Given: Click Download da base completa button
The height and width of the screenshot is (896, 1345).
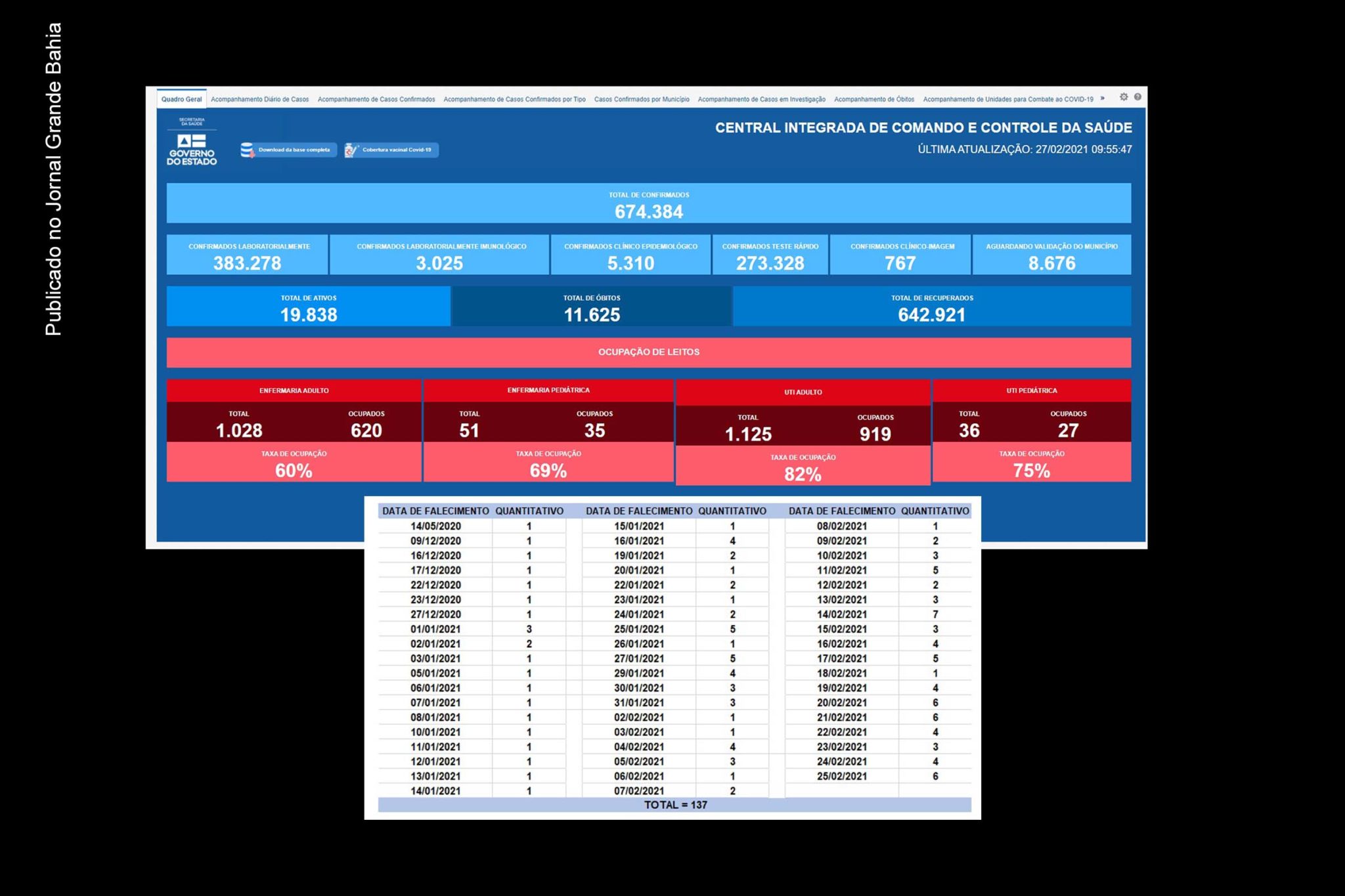Looking at the screenshot, I should 289,150.
